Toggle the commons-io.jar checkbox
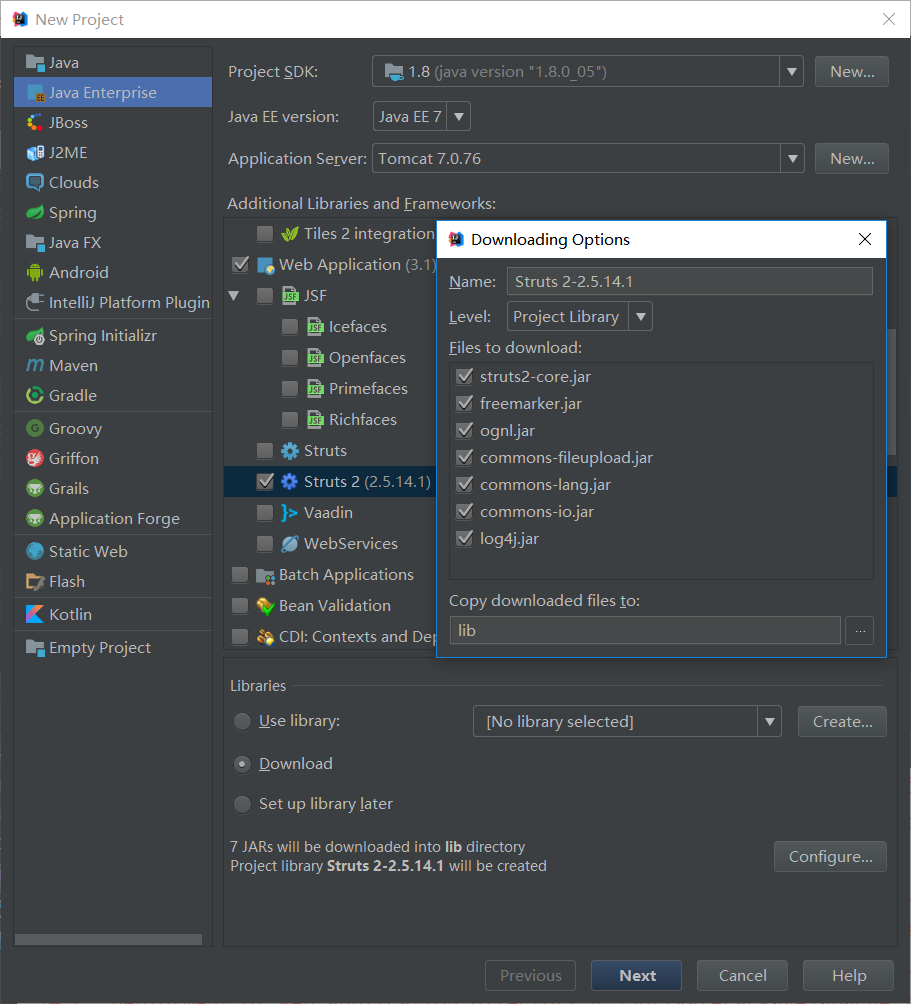 [x=465, y=512]
